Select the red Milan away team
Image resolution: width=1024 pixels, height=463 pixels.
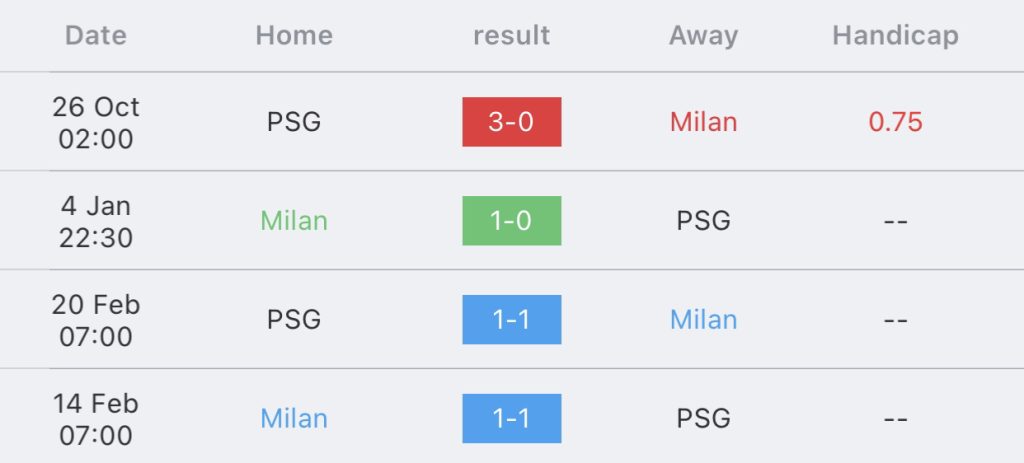(x=703, y=122)
